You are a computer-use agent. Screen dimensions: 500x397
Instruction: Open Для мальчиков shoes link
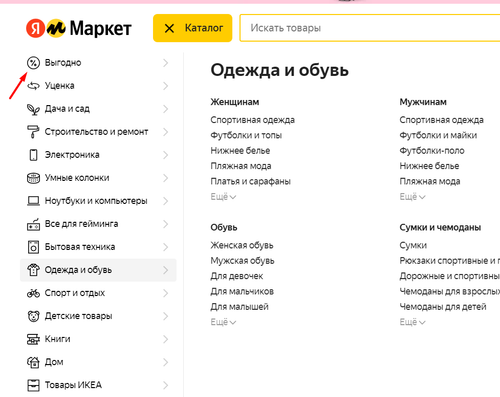pos(242,291)
